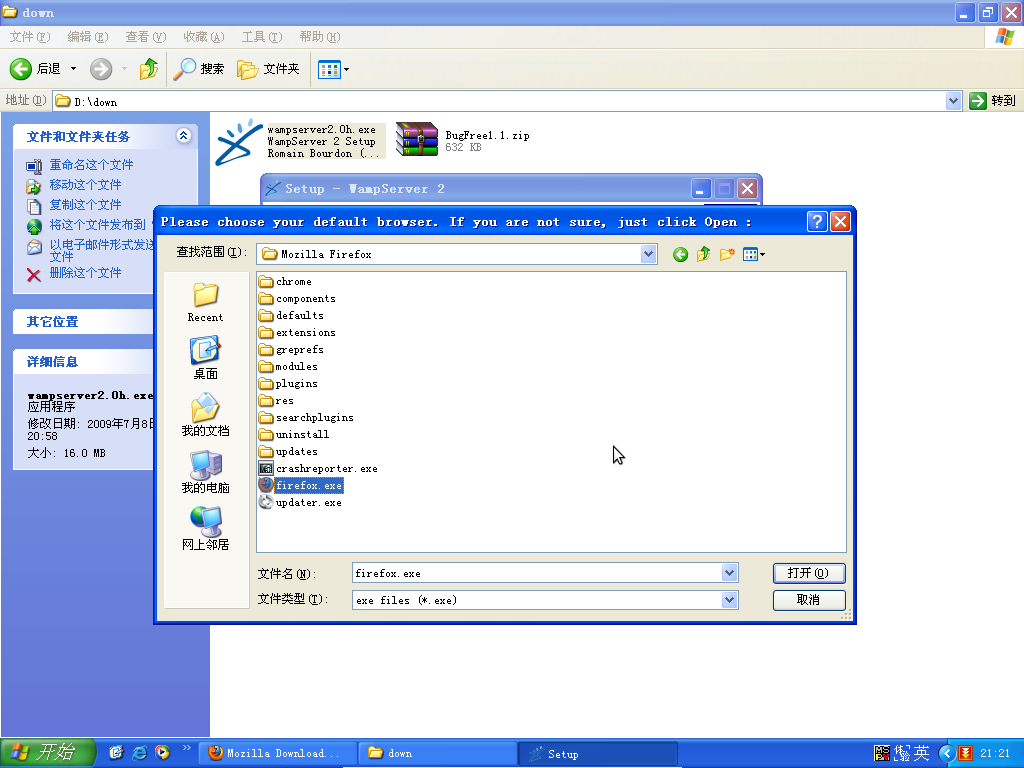Click Rename this file (重命名这个文件) link

[91, 165]
